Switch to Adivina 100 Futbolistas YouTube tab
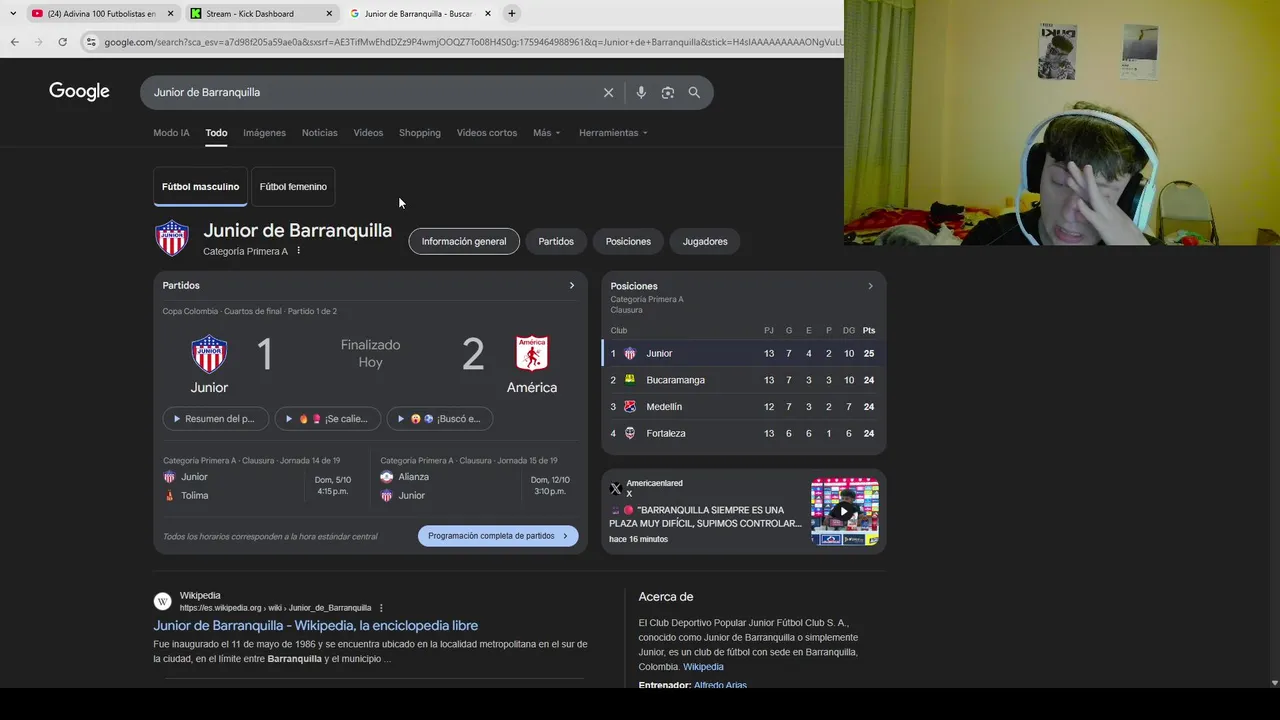 [x=102, y=14]
